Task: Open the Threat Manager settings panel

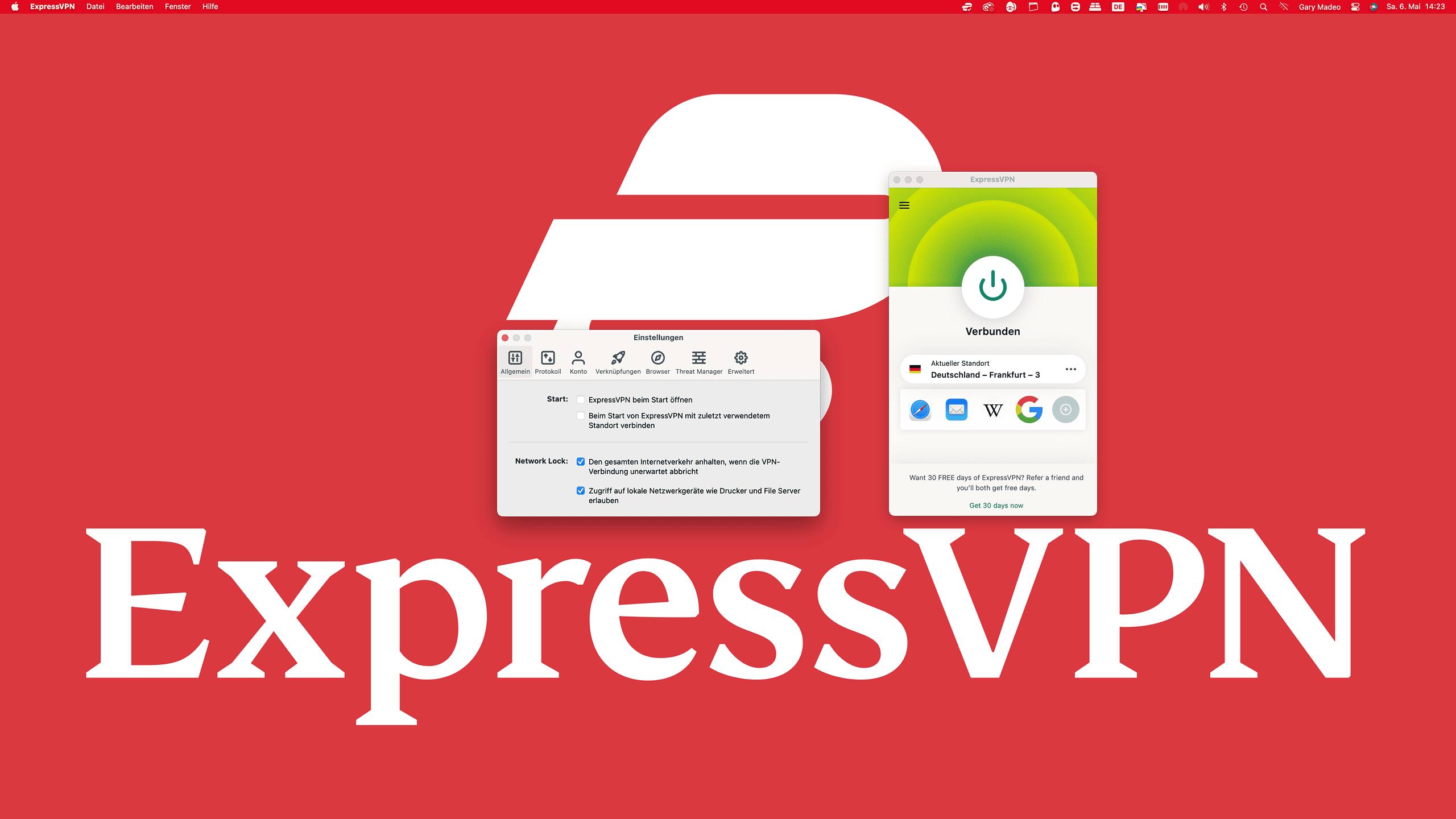Action: (x=699, y=362)
